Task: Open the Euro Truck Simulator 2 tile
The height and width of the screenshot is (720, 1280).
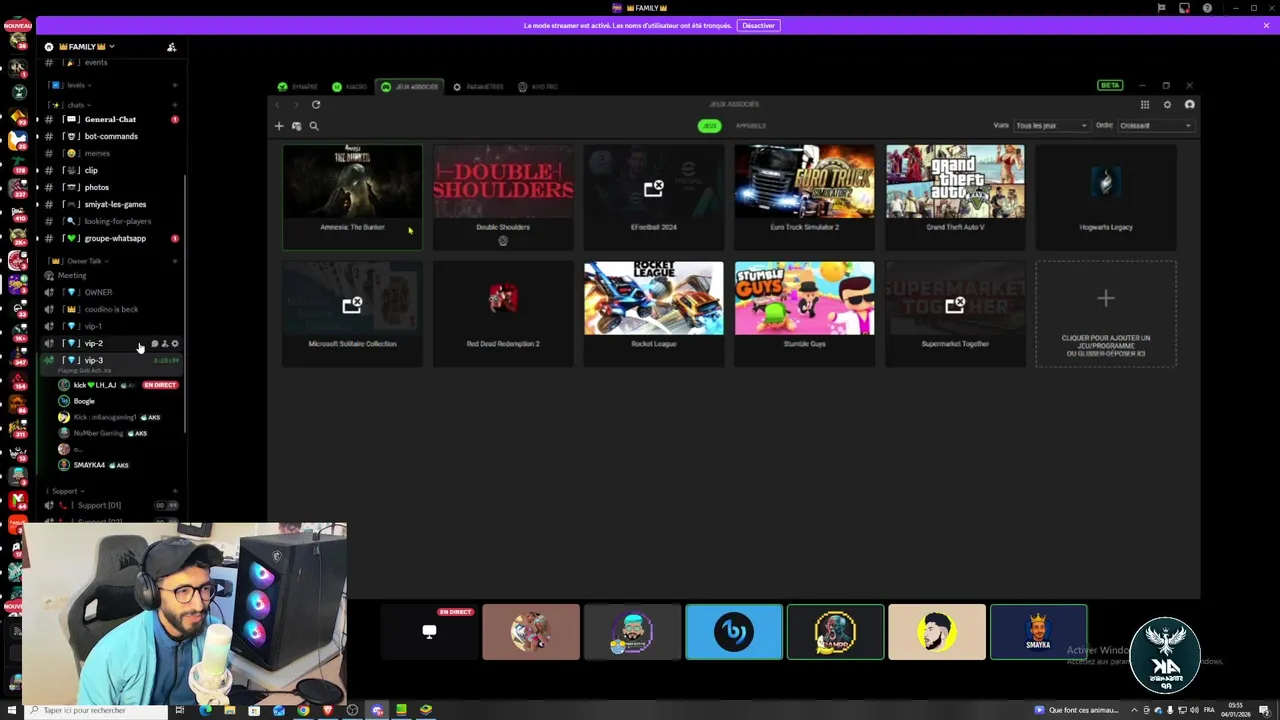Action: [x=805, y=196]
